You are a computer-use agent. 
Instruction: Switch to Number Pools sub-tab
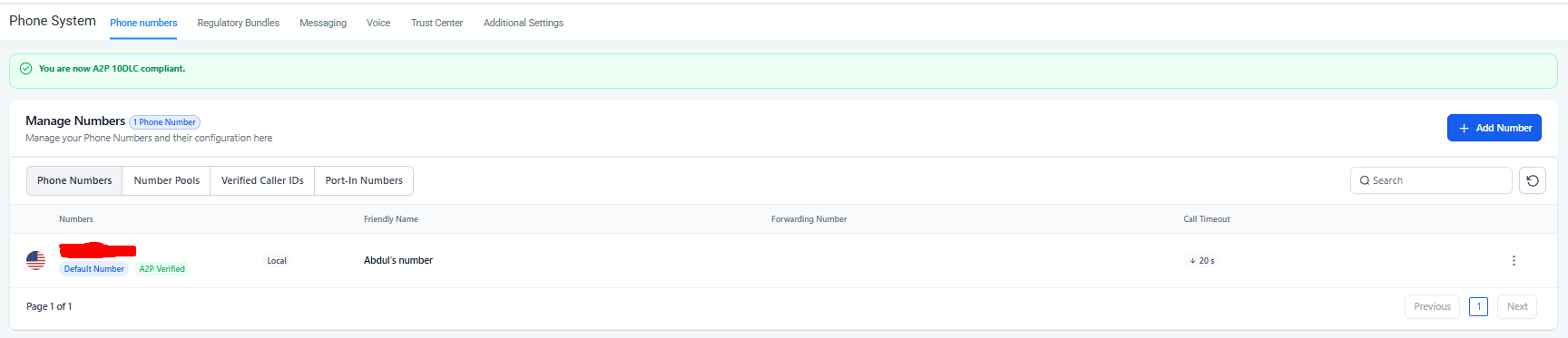click(x=167, y=180)
